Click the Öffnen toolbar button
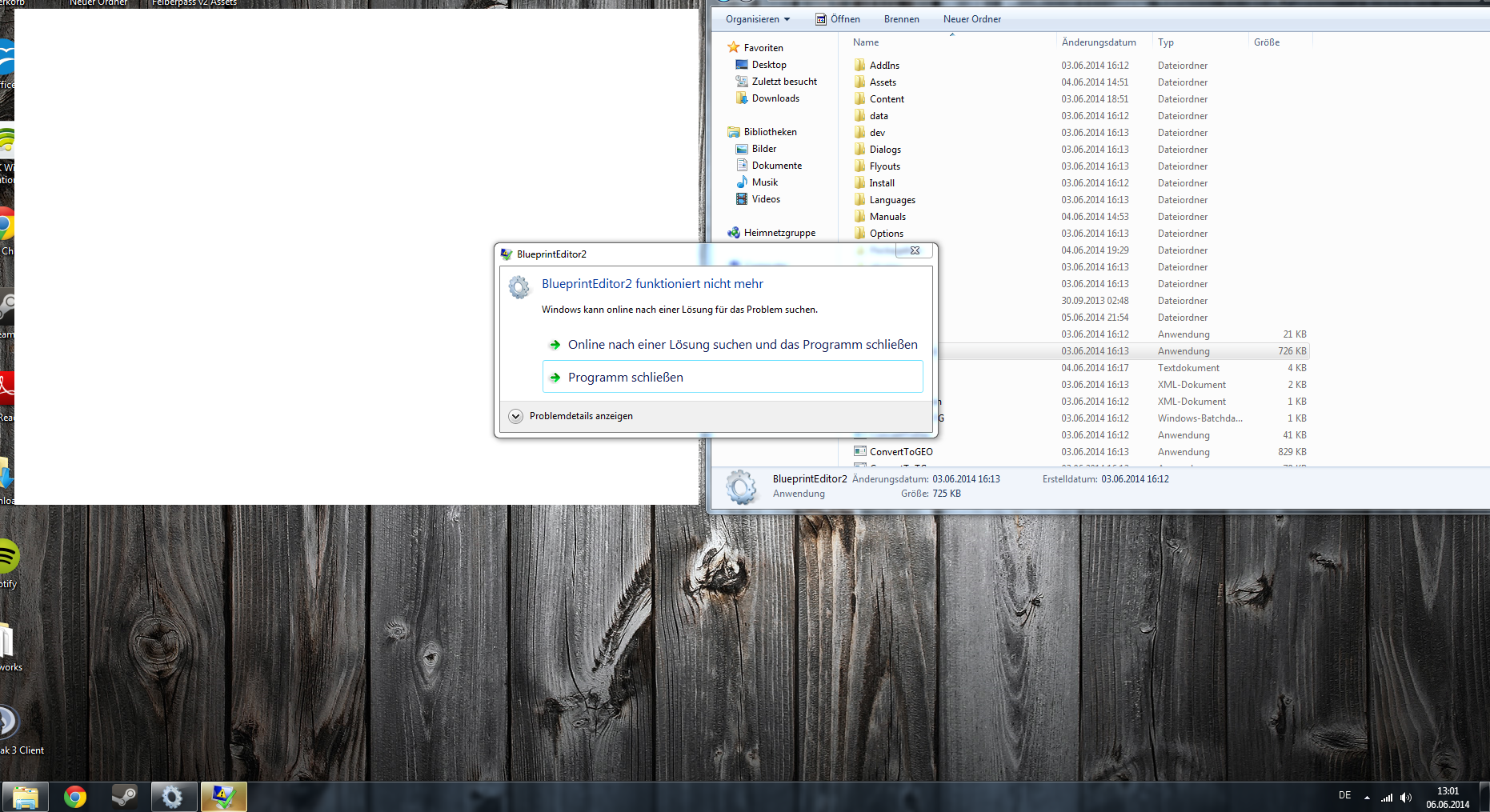This screenshot has height=812, width=1490. point(838,19)
